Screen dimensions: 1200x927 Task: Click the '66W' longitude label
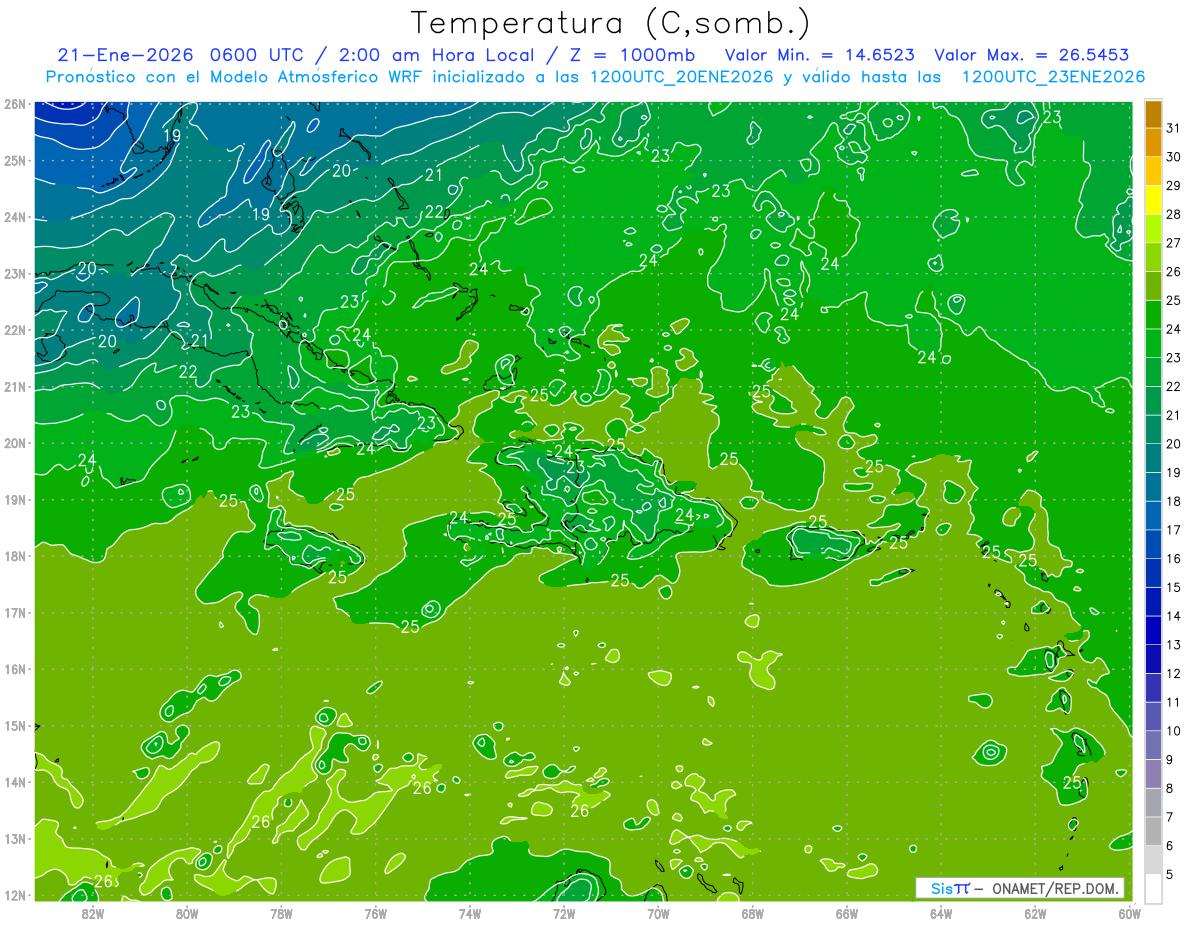846,914
